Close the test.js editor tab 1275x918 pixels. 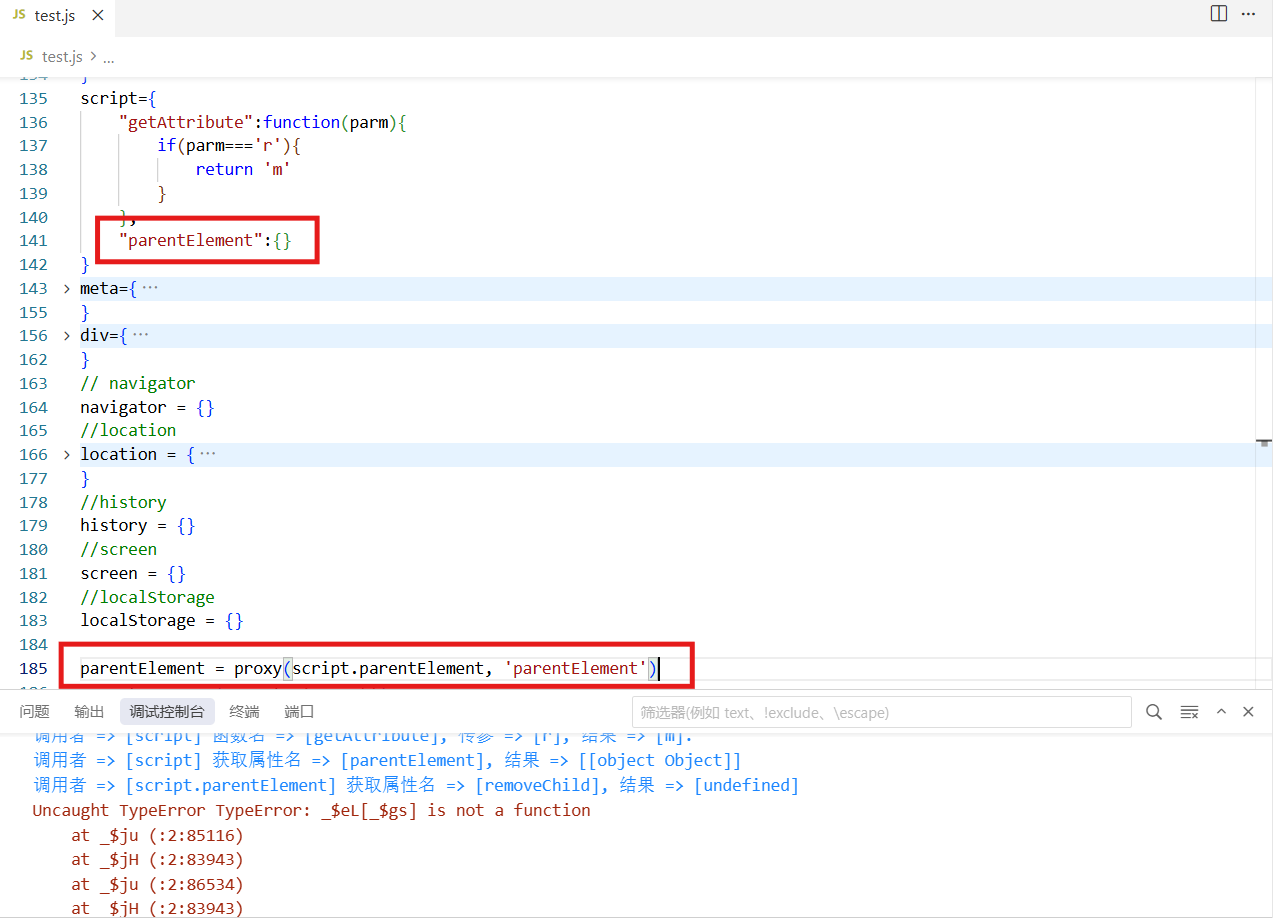(96, 16)
